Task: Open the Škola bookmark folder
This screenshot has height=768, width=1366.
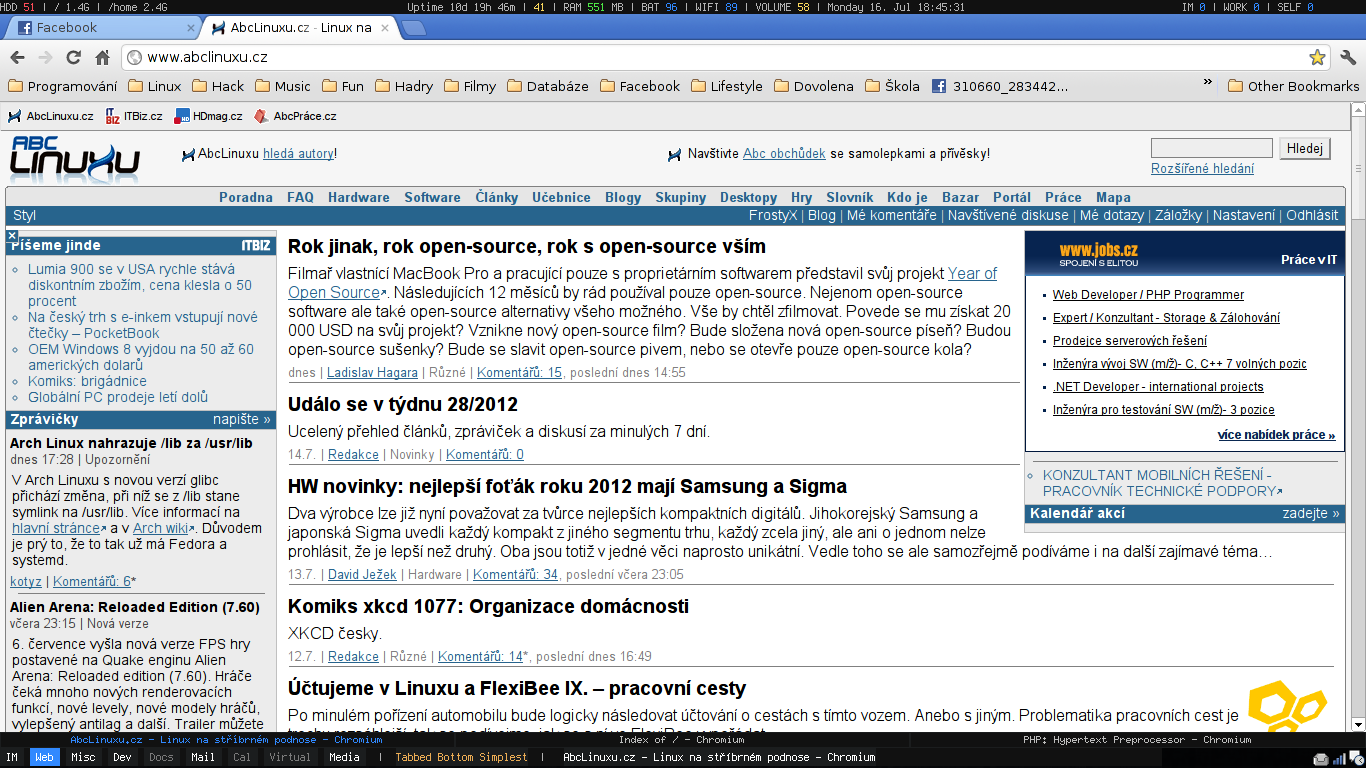Action: [x=892, y=86]
